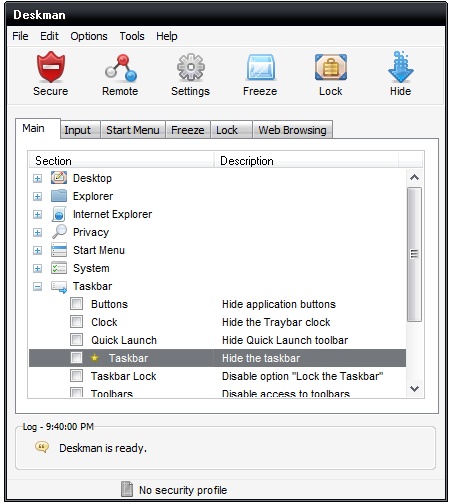
Task: Select the Explorer folder icon
Action: click(x=59, y=196)
